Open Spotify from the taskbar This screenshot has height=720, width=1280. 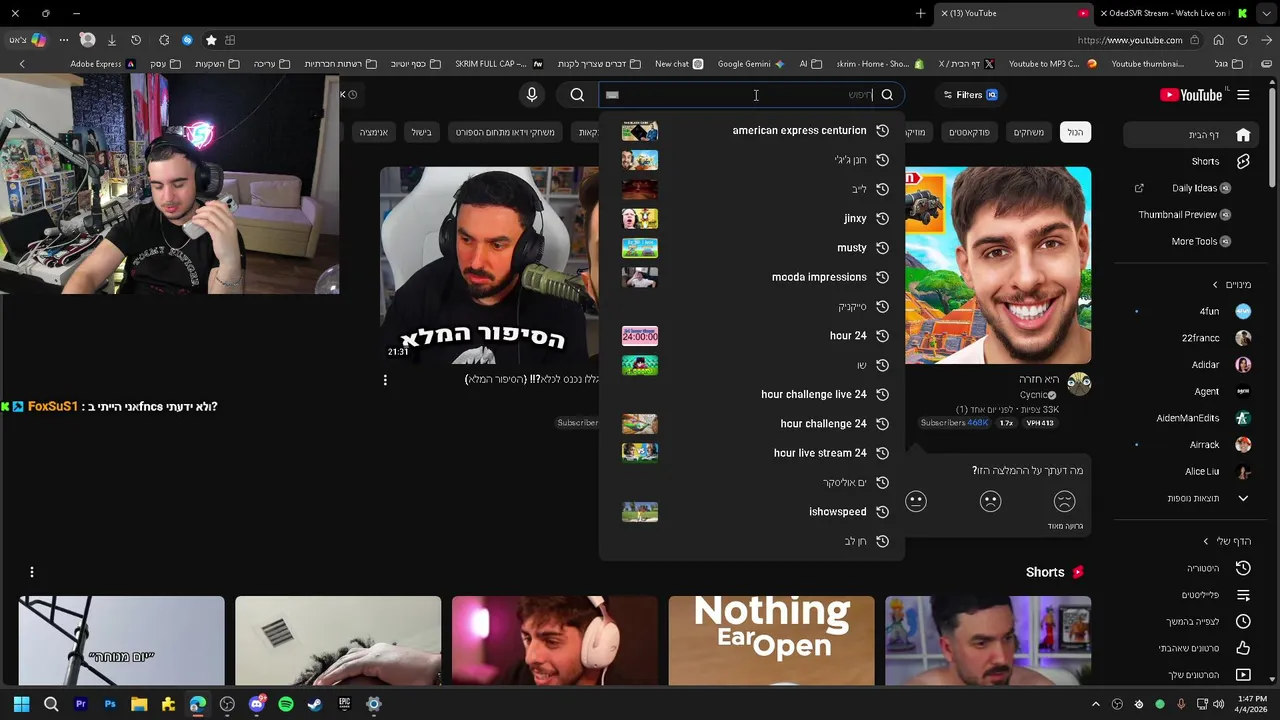click(286, 704)
